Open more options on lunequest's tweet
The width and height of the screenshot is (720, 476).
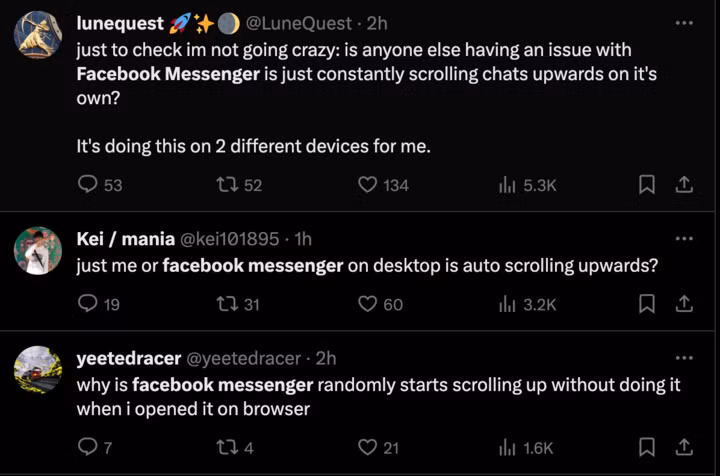[x=684, y=22]
